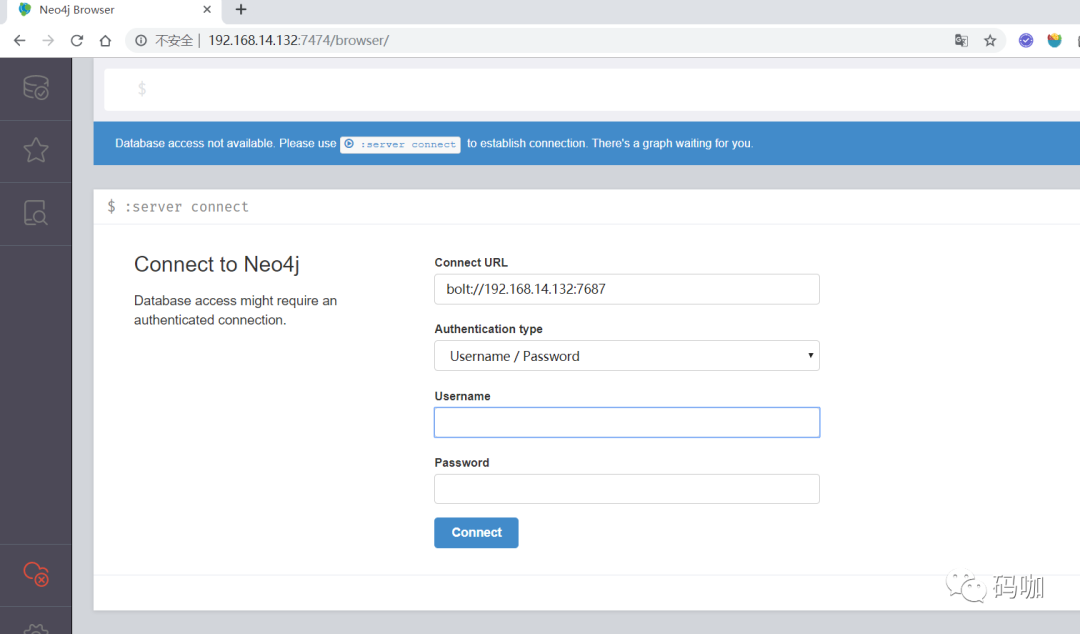1080x634 pixels.
Task: Focus the Password input field
Action: pos(627,489)
